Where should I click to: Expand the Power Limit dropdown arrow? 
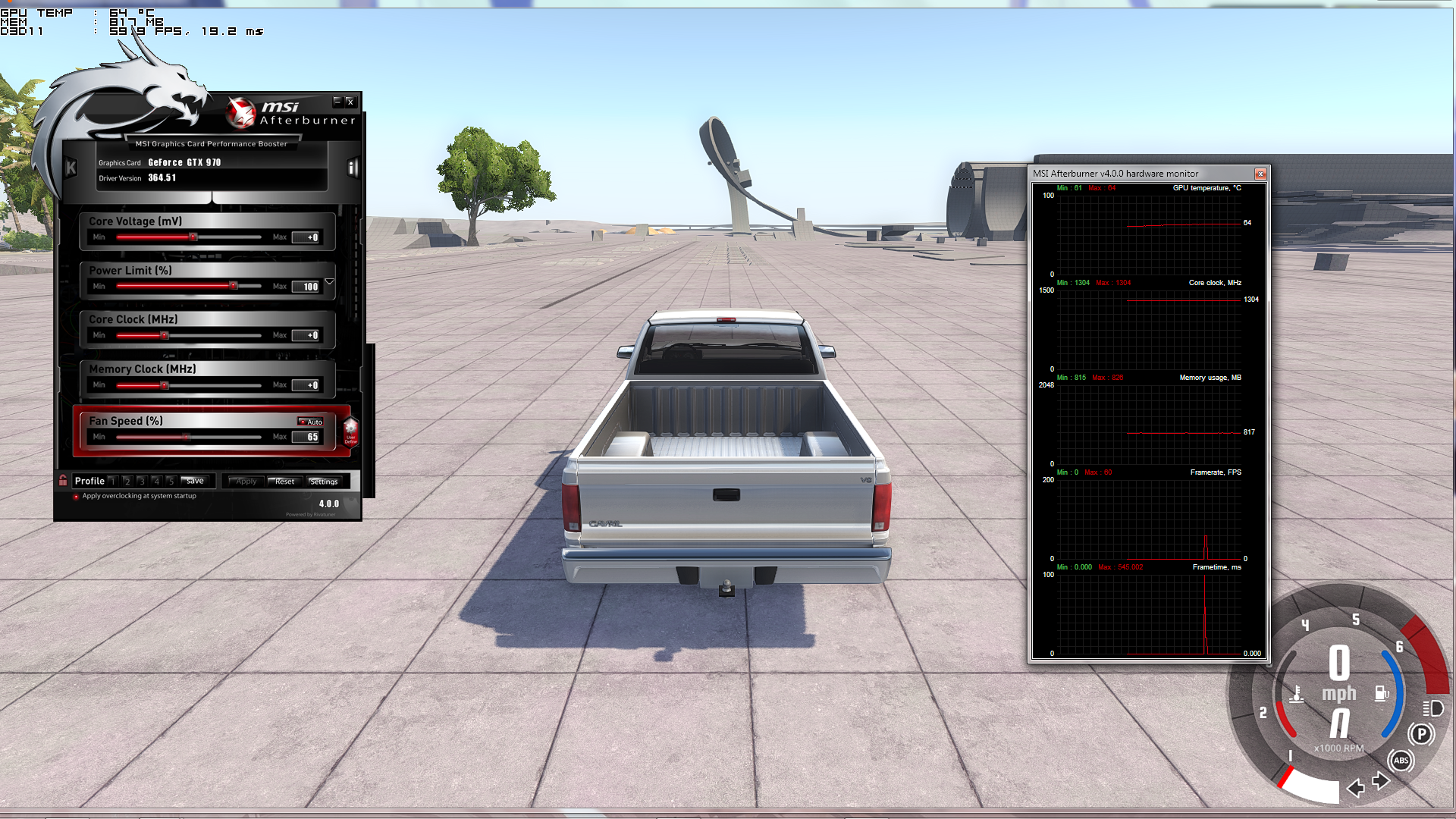(329, 281)
